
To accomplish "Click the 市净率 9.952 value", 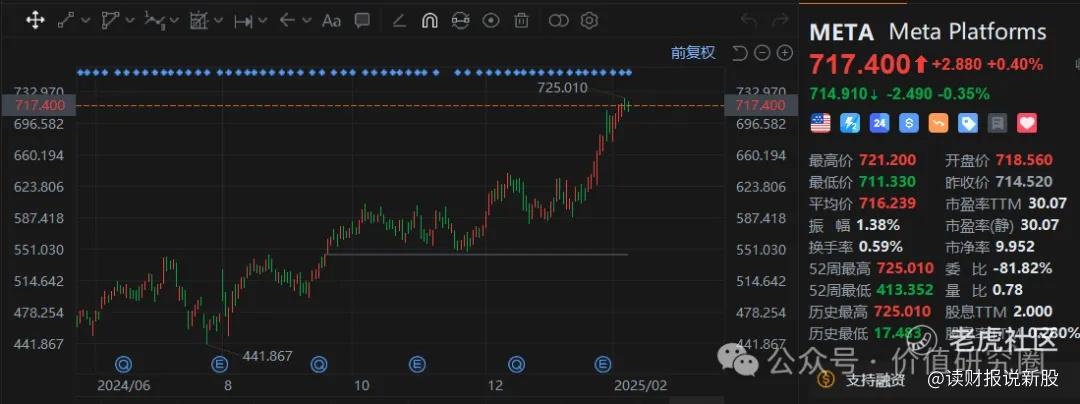I will (x=1014, y=246).
